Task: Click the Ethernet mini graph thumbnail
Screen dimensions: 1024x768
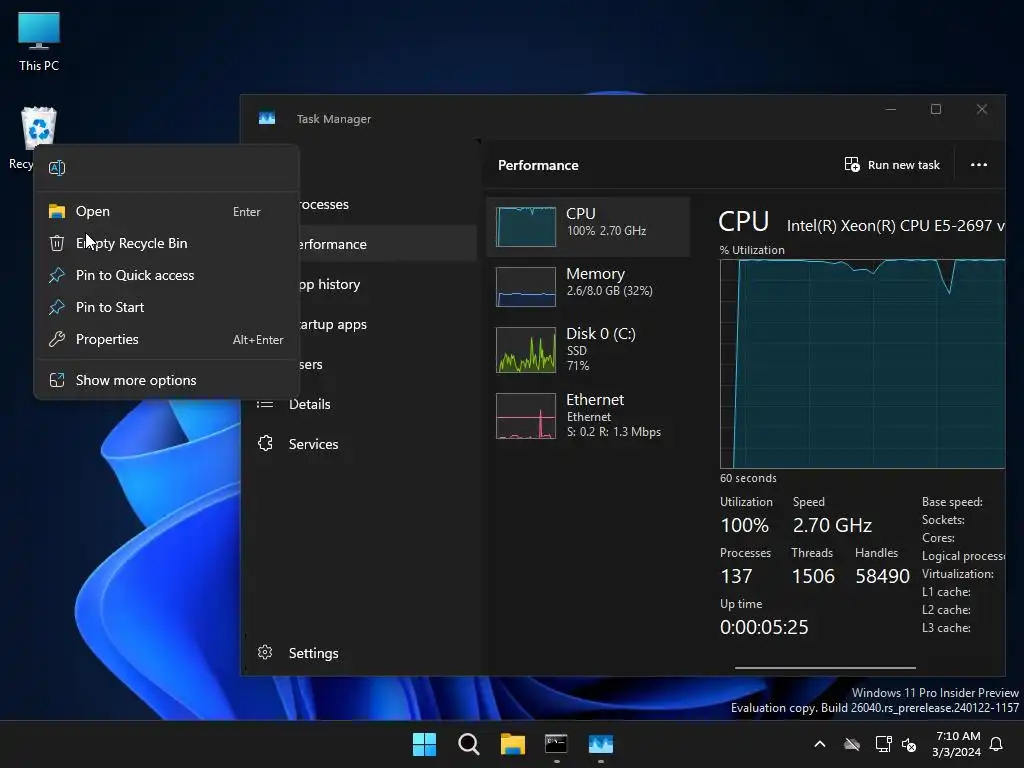Action: (x=526, y=416)
